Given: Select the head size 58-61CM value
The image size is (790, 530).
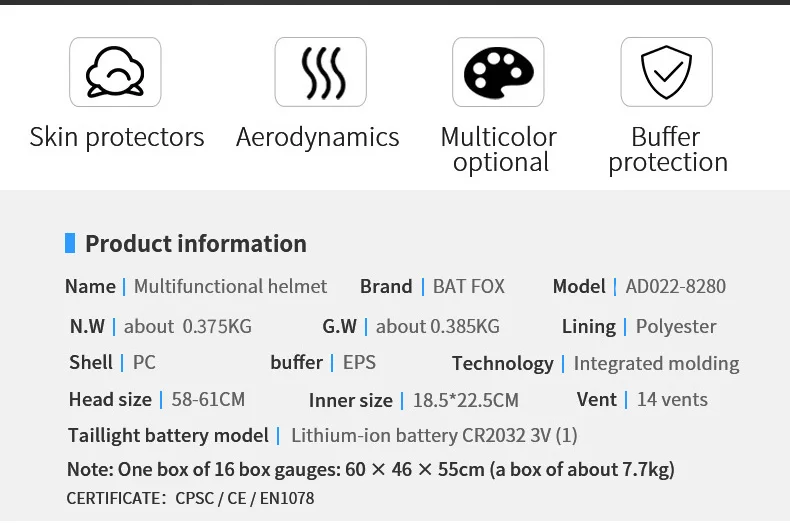Looking at the screenshot, I should 208,400.
